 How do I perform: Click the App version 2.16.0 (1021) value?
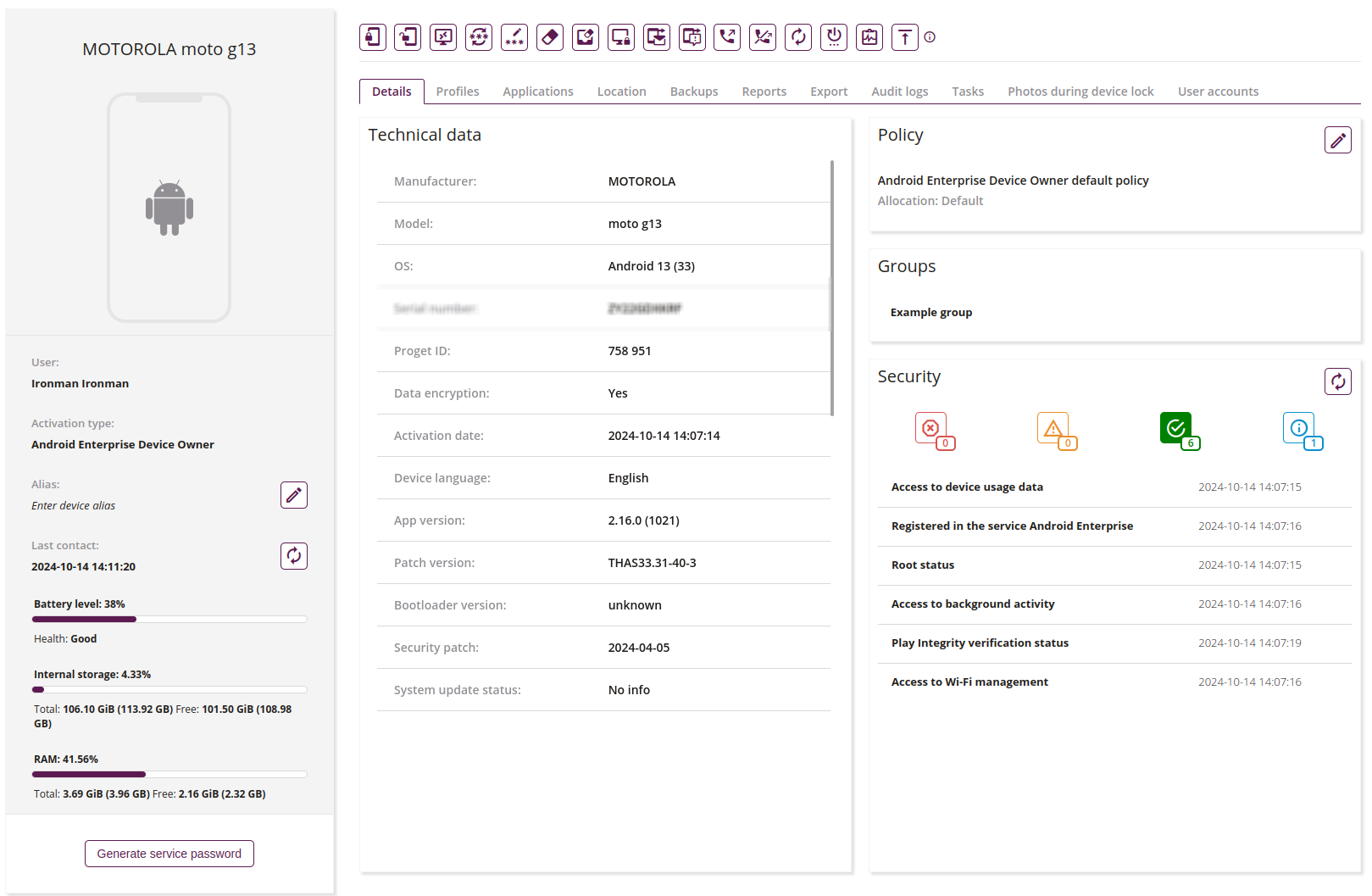click(x=643, y=520)
